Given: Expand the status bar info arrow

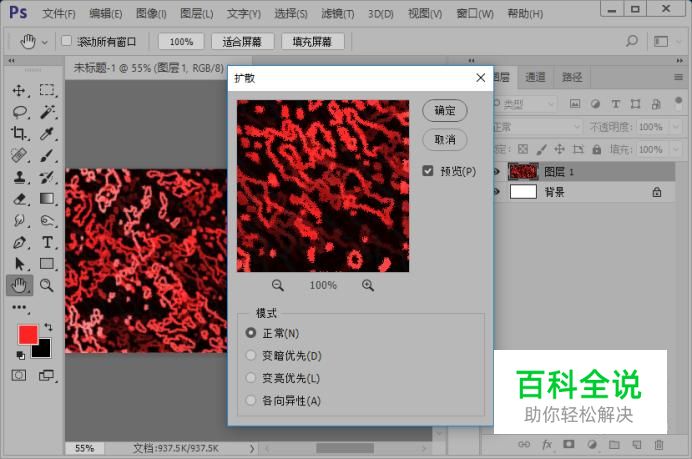Looking at the screenshot, I should [252, 448].
